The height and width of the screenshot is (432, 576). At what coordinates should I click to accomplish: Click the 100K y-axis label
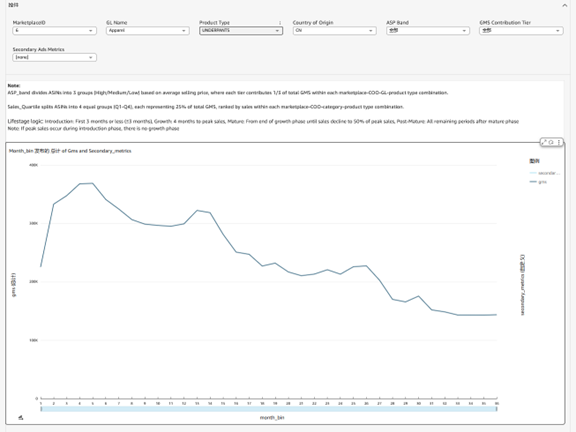[33, 340]
